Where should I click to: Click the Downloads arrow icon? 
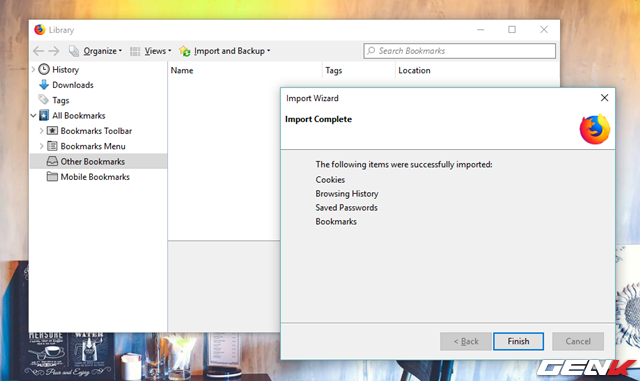[x=44, y=85]
